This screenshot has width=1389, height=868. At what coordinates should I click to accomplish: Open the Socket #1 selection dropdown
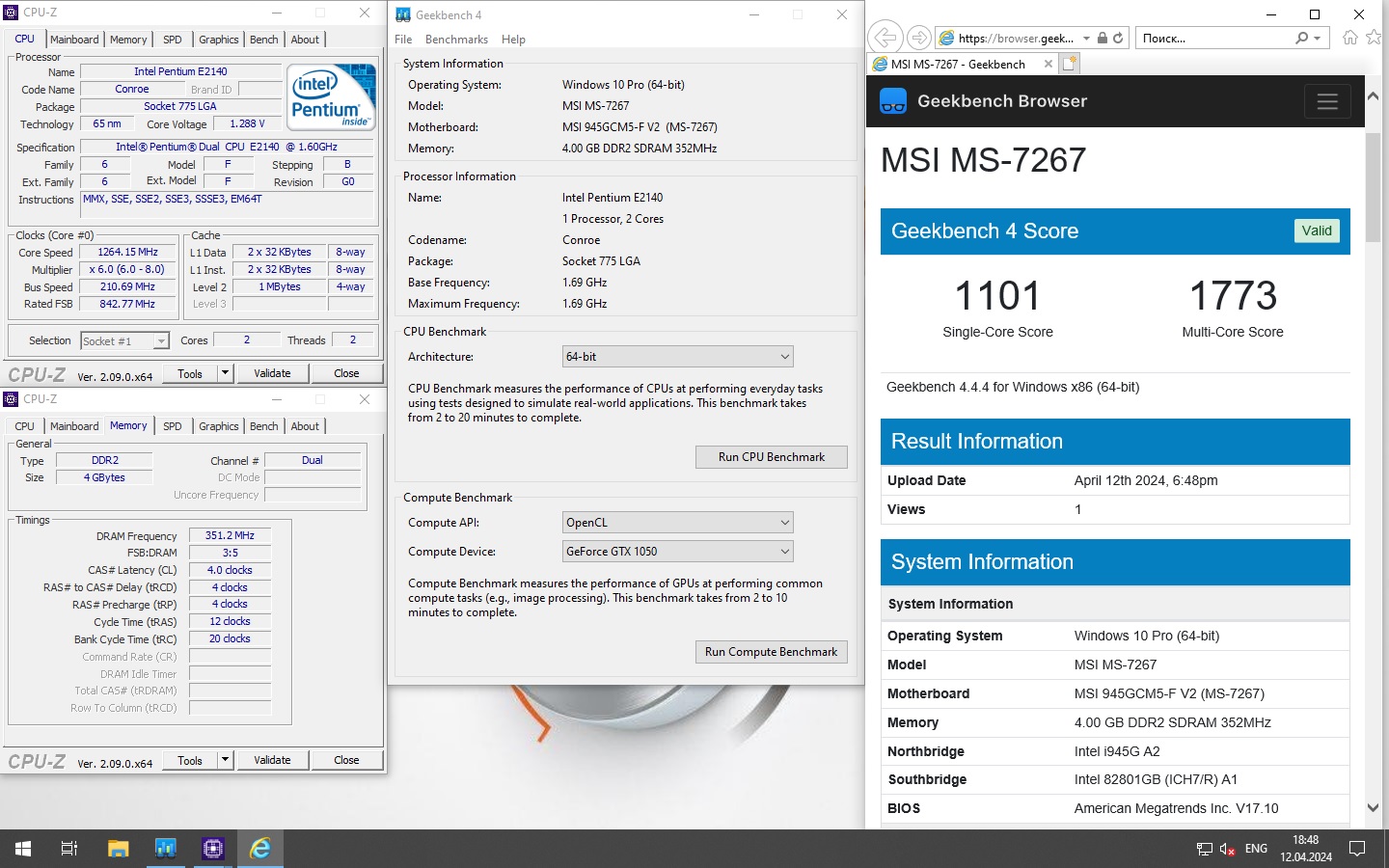[x=124, y=340]
